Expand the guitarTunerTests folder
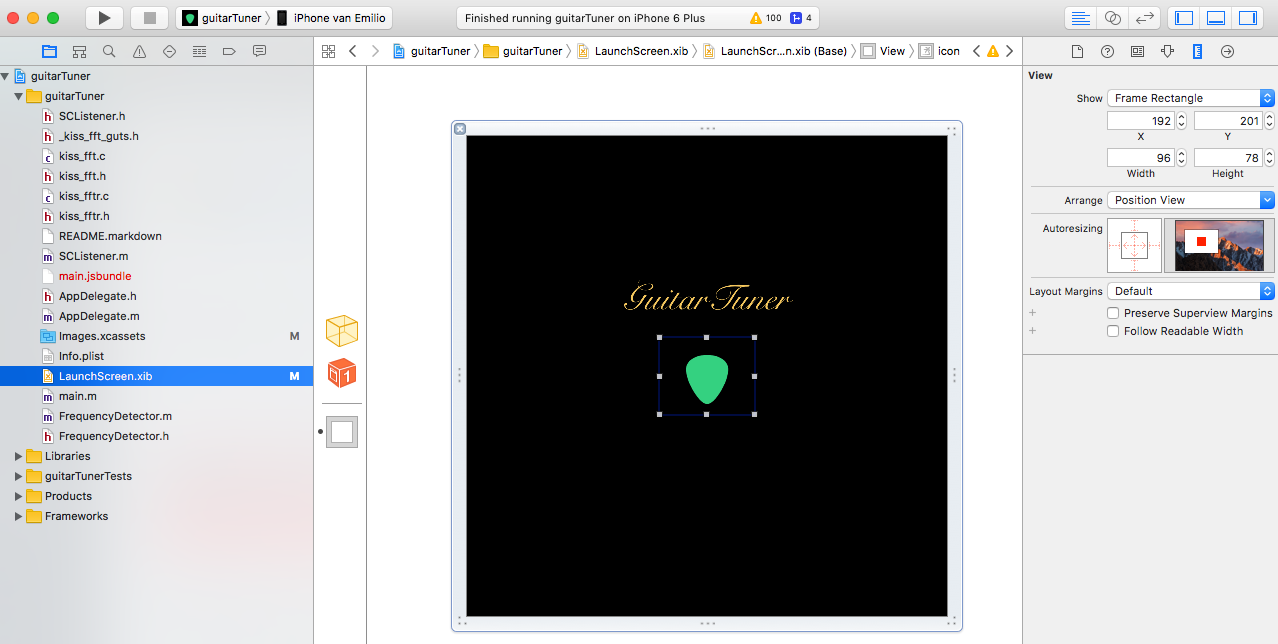 (19, 476)
